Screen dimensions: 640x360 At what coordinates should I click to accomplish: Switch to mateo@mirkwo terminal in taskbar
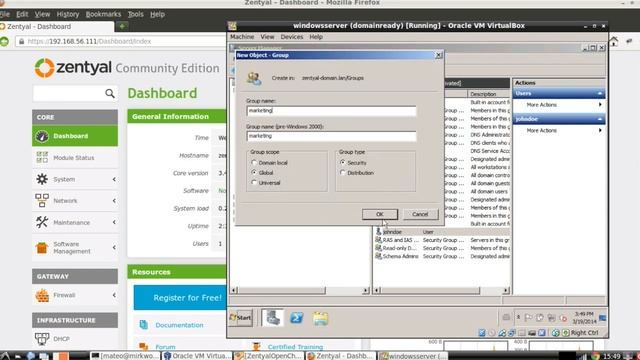click(x=124, y=356)
